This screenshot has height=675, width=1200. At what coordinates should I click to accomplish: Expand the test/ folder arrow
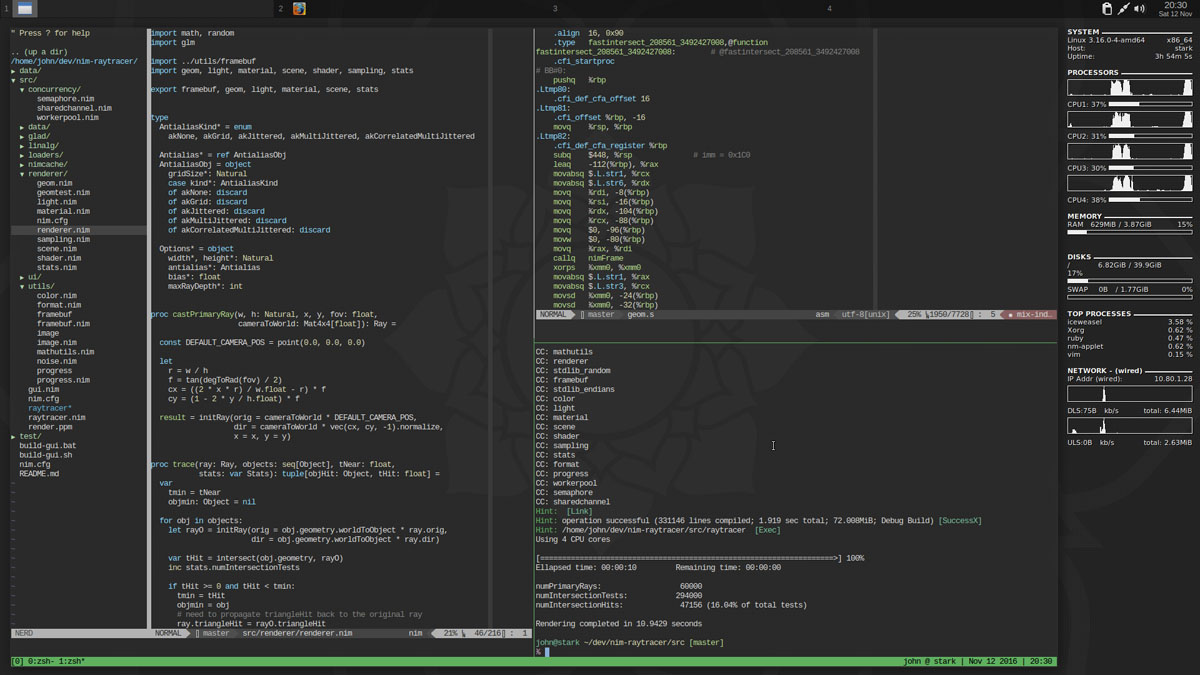click(14, 436)
